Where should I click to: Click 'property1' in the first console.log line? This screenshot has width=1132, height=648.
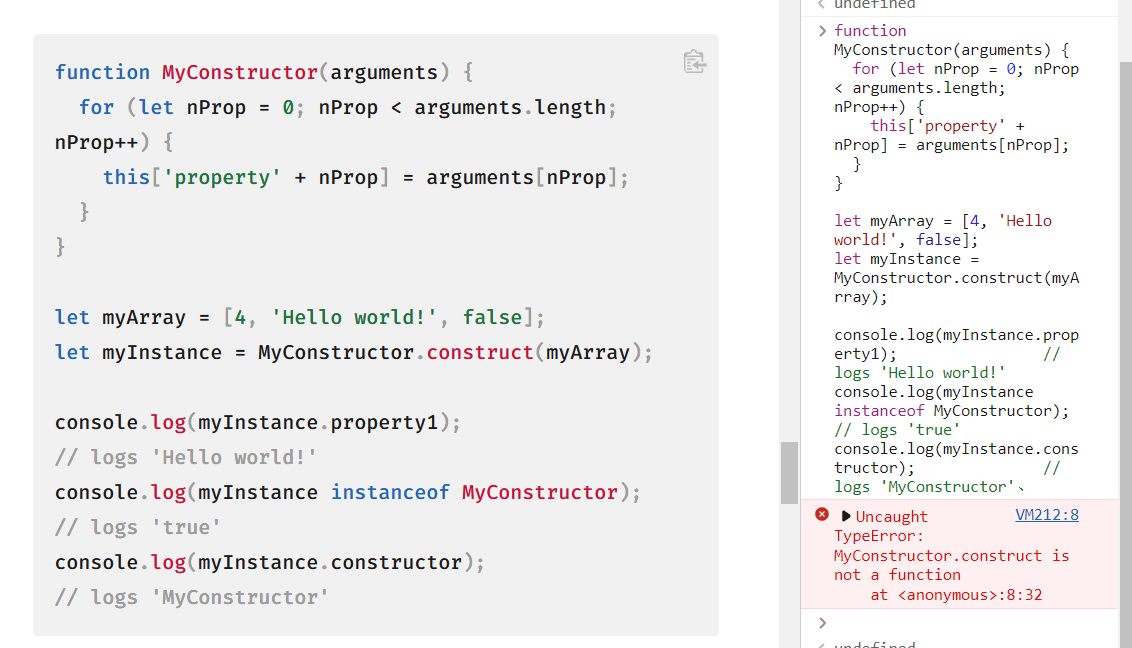pos(384,423)
